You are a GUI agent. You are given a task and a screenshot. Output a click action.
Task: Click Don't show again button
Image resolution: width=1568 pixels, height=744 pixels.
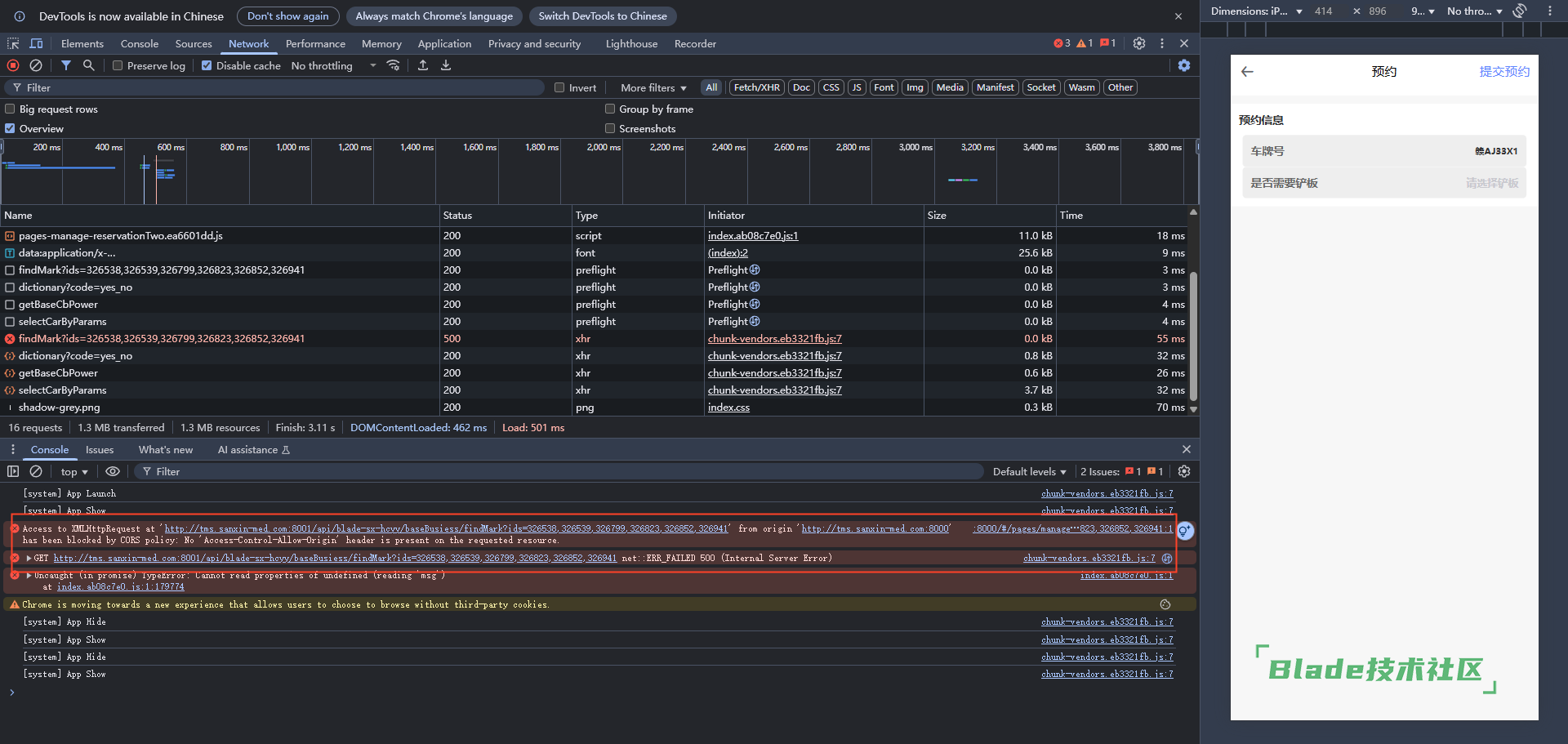coord(288,16)
